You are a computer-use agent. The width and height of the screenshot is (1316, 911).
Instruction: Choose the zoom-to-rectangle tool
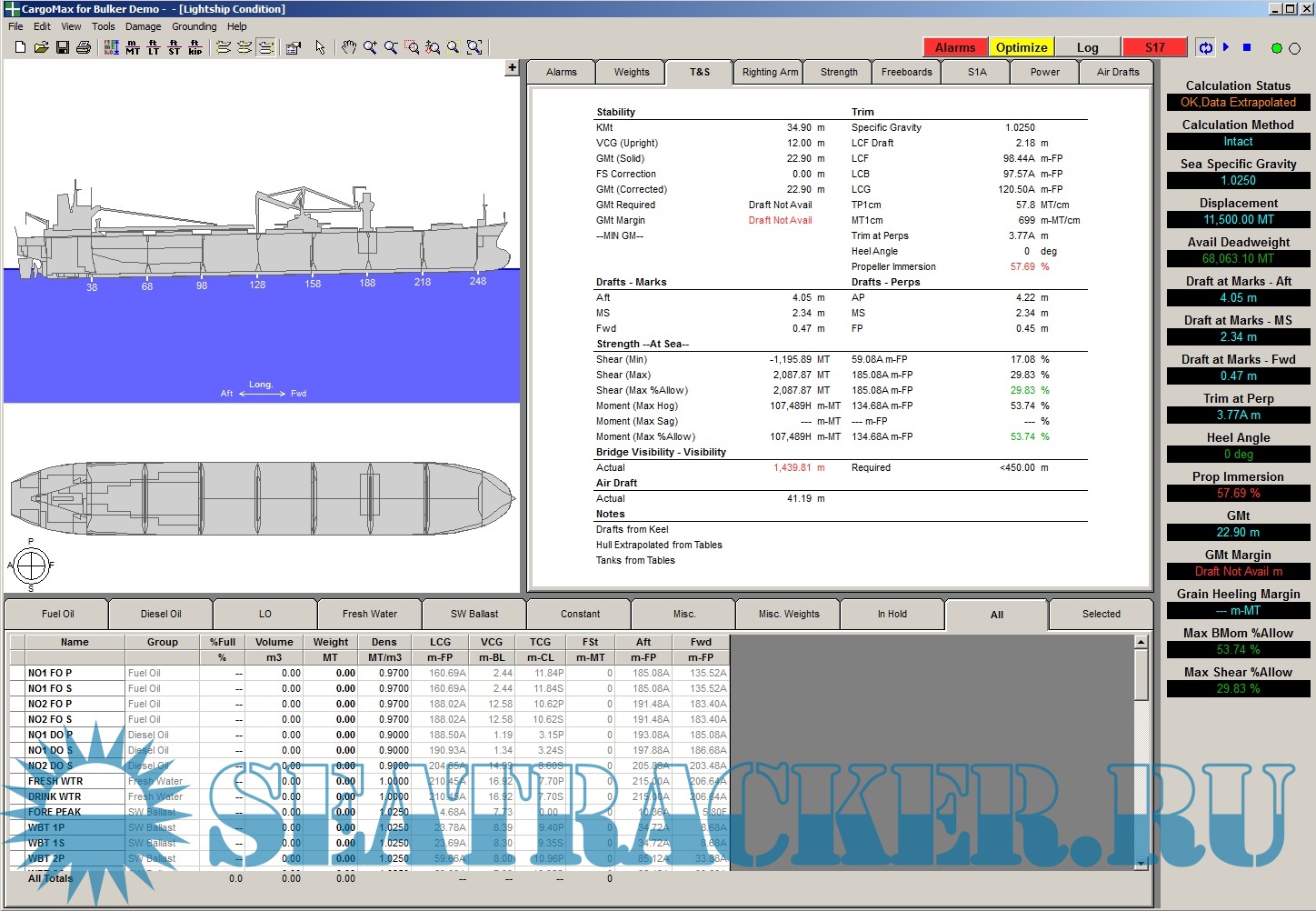412,47
